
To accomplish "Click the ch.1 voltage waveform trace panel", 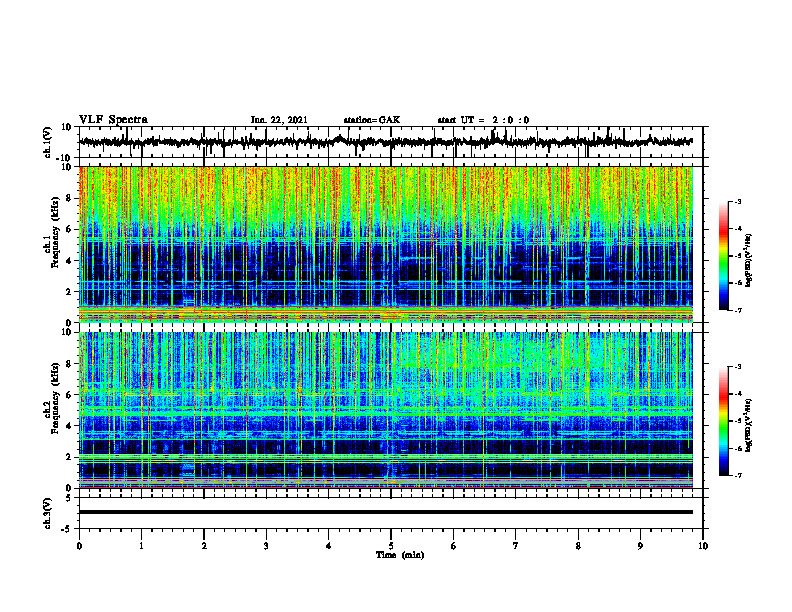I will pyautogui.click(x=391, y=142).
